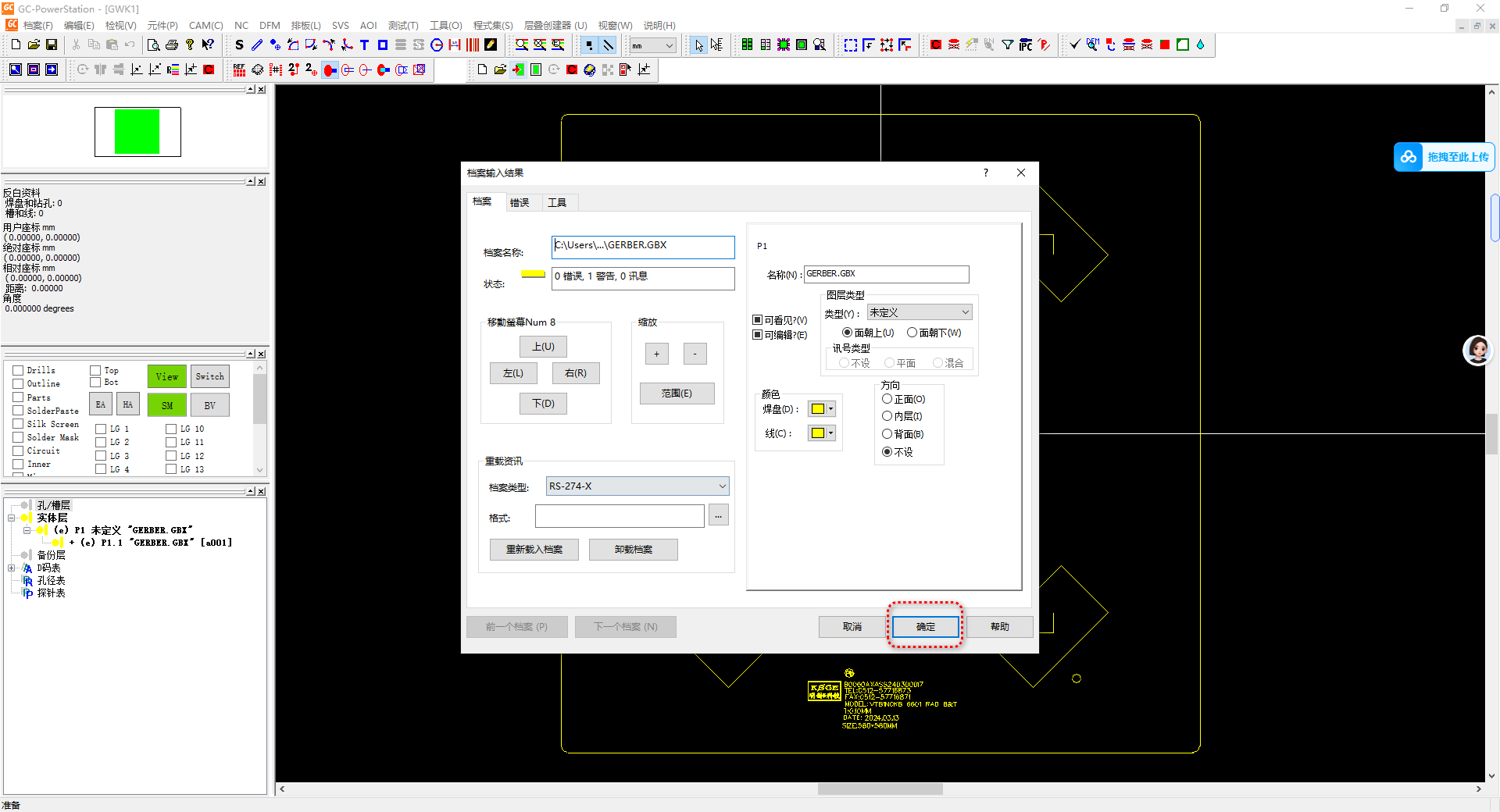Open the 档案(F) menu

click(x=37, y=26)
